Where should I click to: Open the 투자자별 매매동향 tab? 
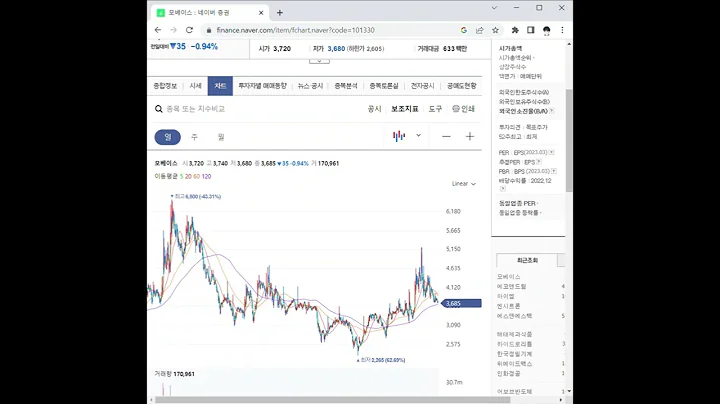pos(262,86)
